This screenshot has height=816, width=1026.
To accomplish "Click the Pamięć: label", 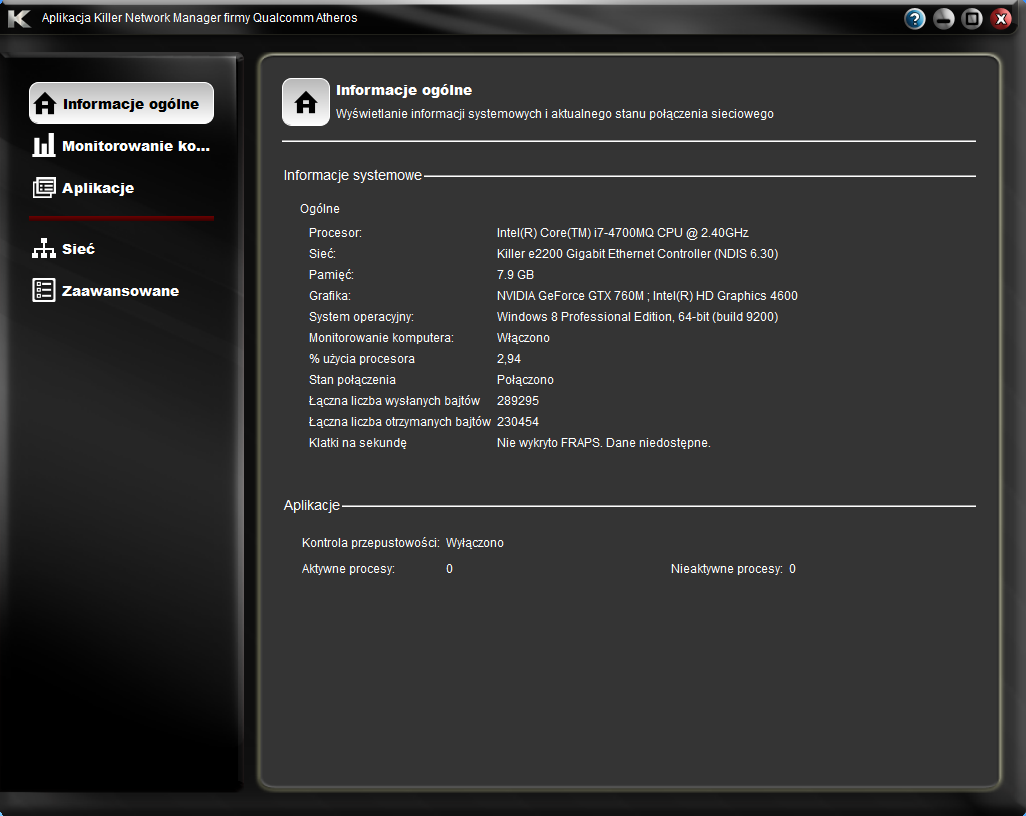I will (x=331, y=275).
